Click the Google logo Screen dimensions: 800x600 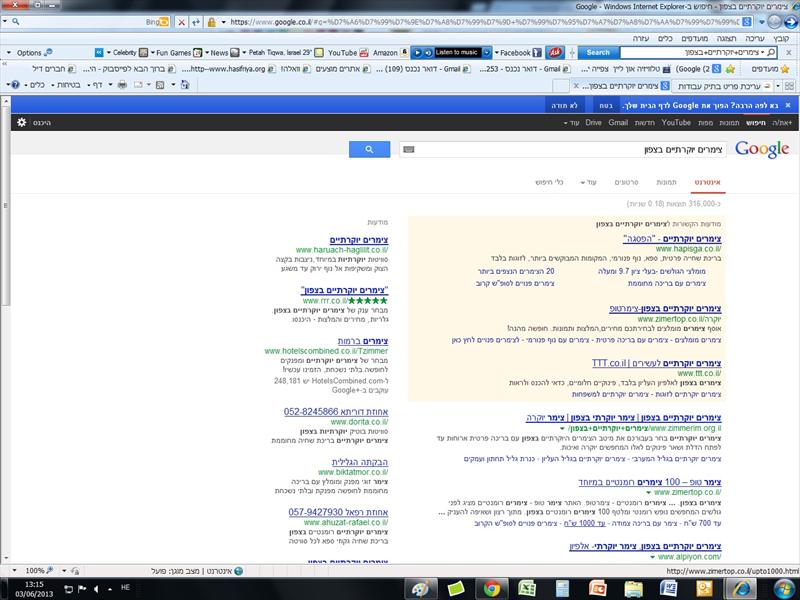click(762, 149)
